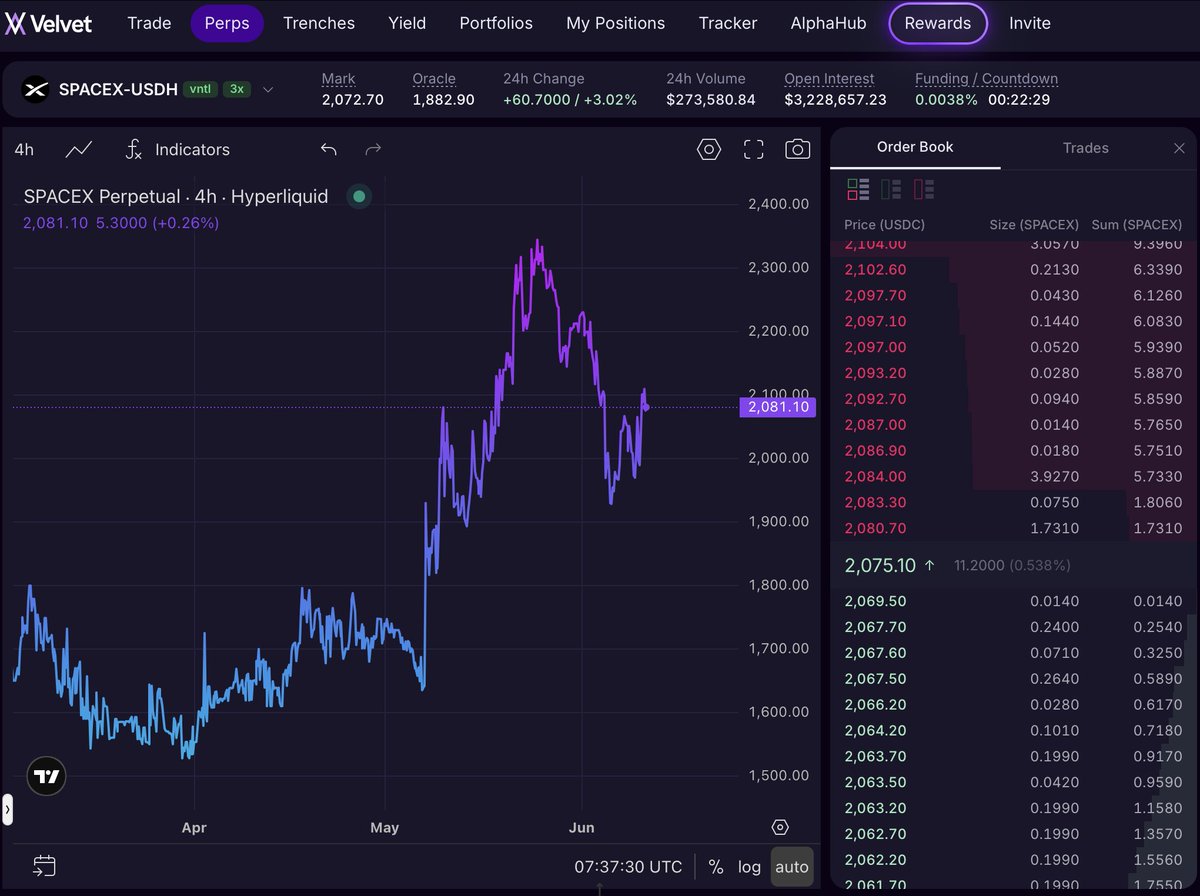Click the SPACEX Perpetual chart title
This screenshot has height=896, width=1200.
[176, 196]
